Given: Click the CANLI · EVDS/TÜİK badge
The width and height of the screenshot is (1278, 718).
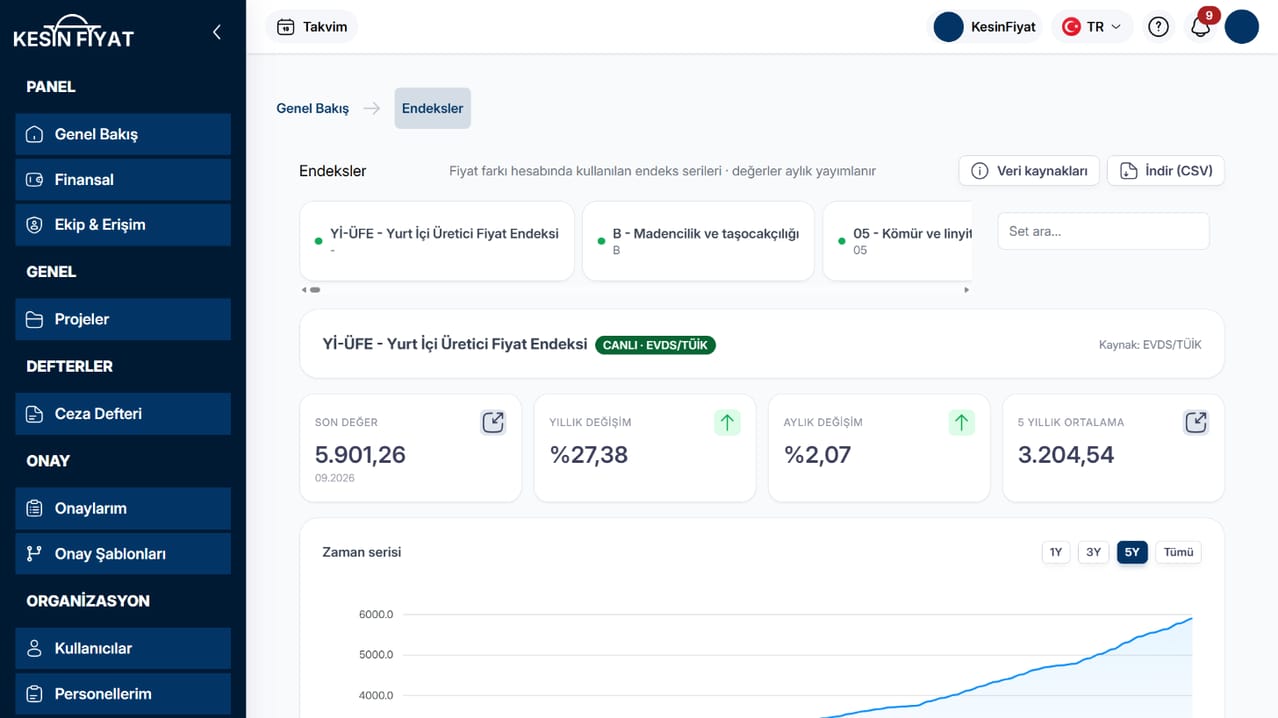Looking at the screenshot, I should 655,345.
